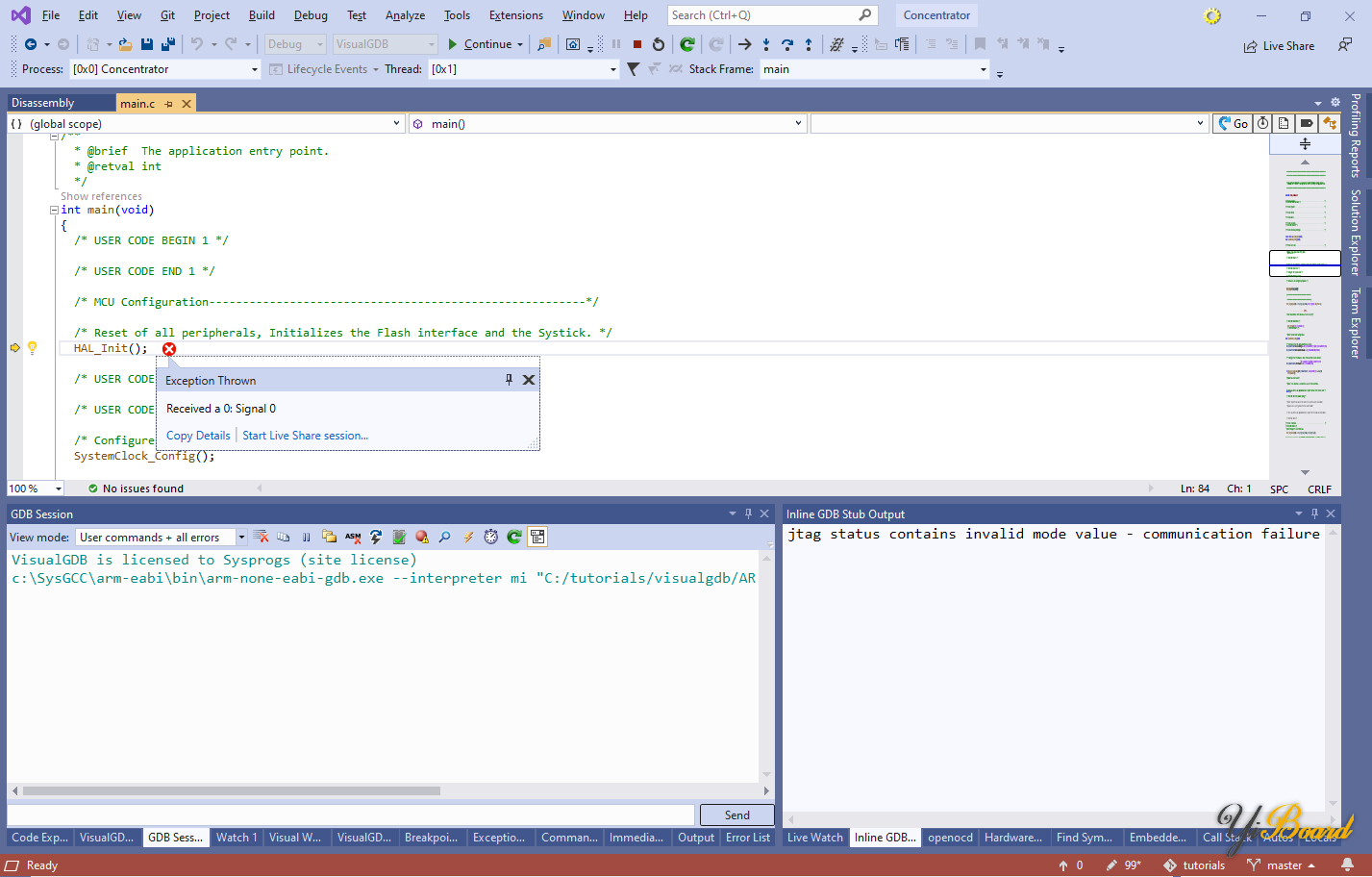Switch to the openocd tab

950,838
